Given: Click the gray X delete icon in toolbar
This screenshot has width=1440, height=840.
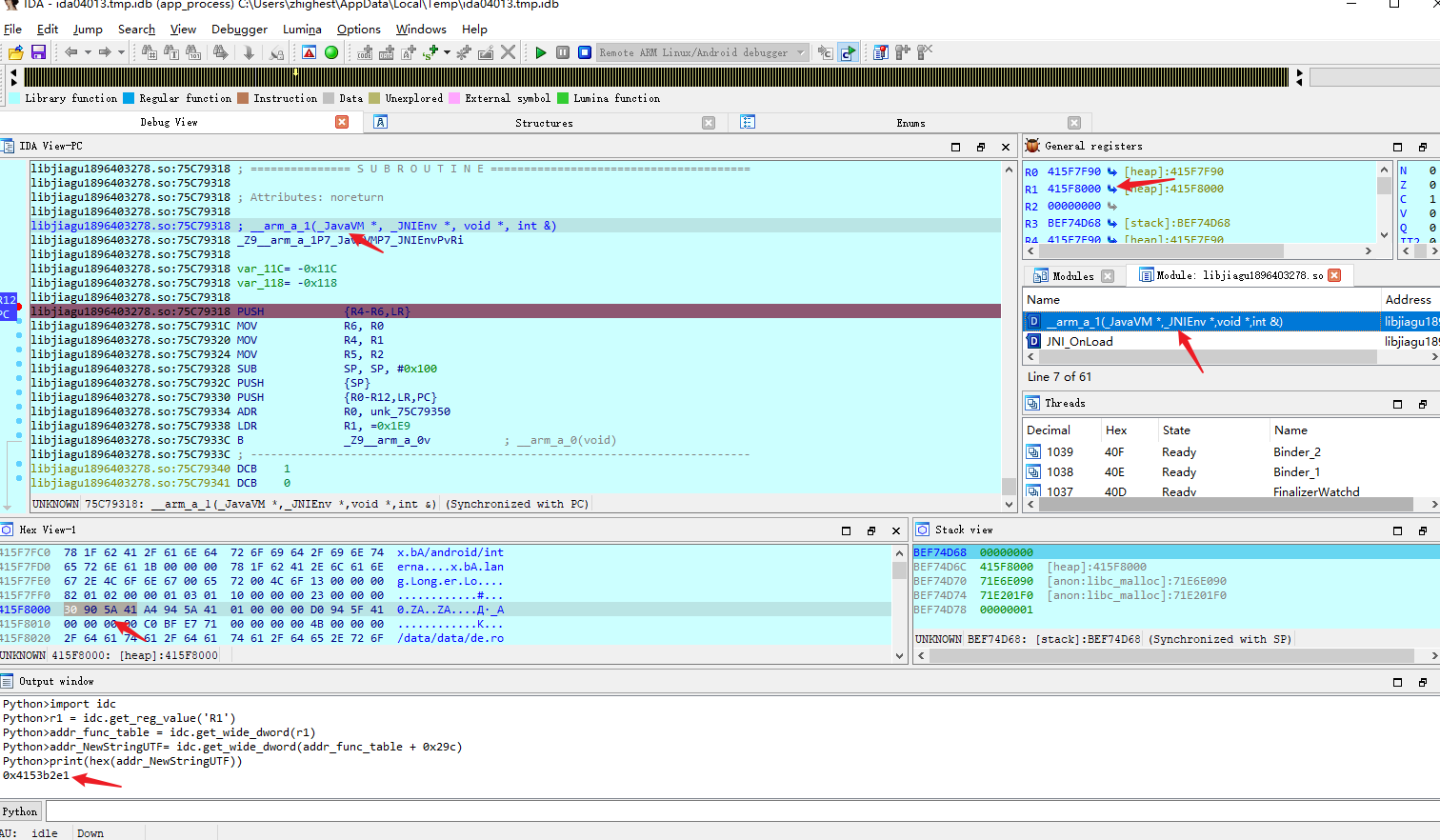Looking at the screenshot, I should coord(508,52).
